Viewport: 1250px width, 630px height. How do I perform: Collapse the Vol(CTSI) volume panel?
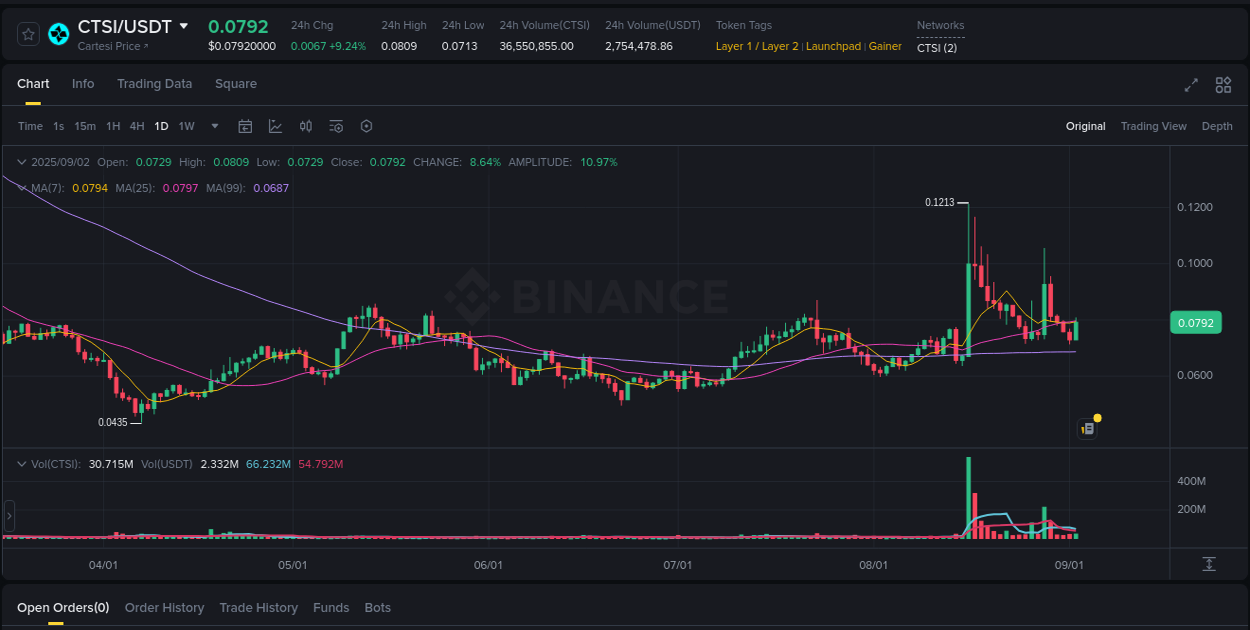tap(20, 464)
